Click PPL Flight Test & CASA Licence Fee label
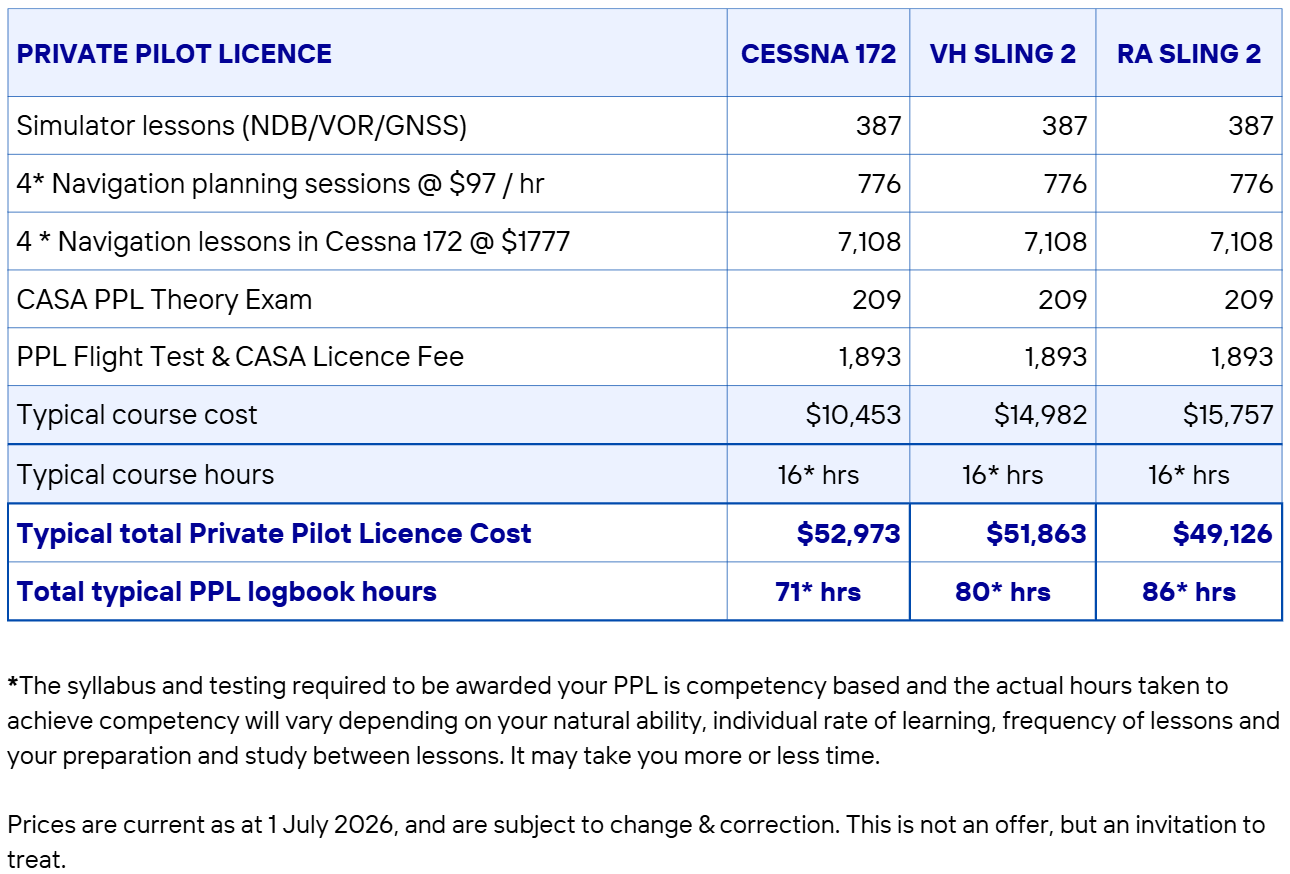This screenshot has height=874, width=1290. pos(240,357)
